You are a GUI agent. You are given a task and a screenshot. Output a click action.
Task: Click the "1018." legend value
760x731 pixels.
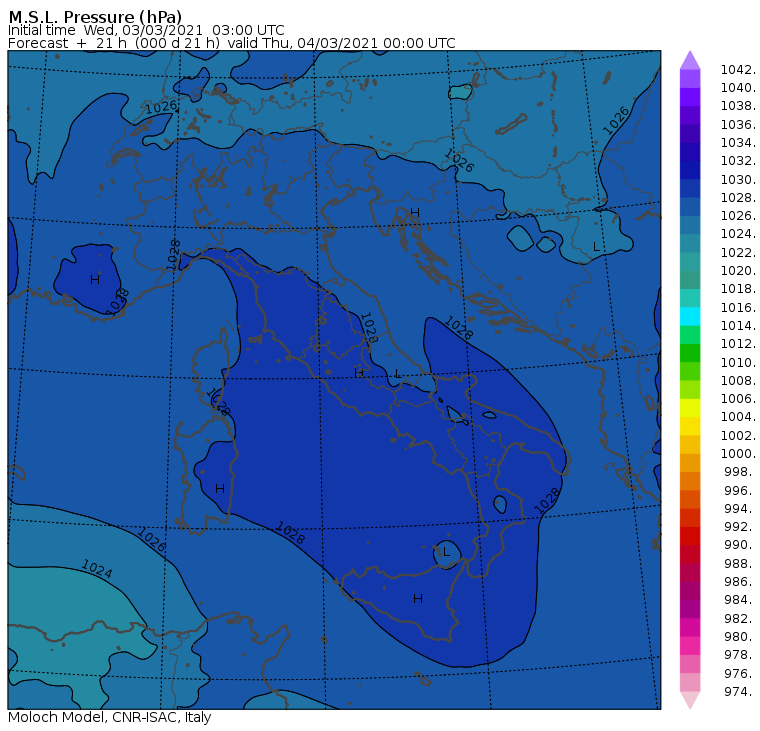click(738, 288)
